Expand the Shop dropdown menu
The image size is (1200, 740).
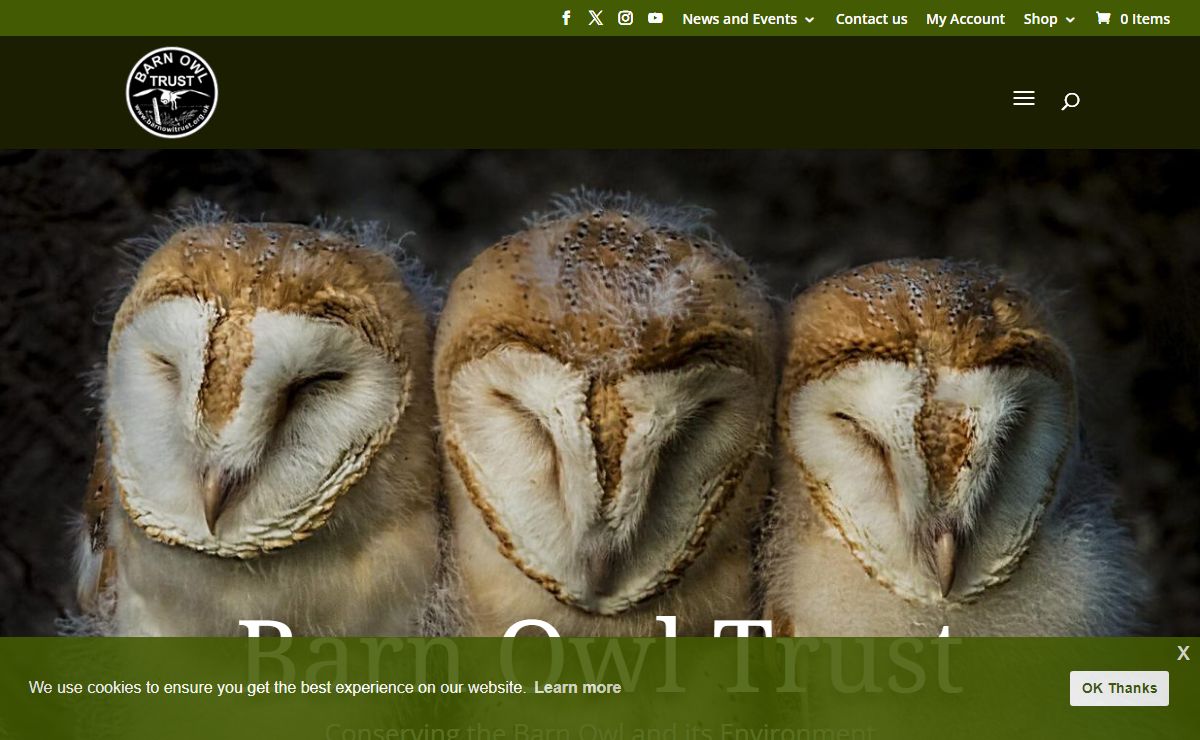pyautogui.click(x=1049, y=19)
